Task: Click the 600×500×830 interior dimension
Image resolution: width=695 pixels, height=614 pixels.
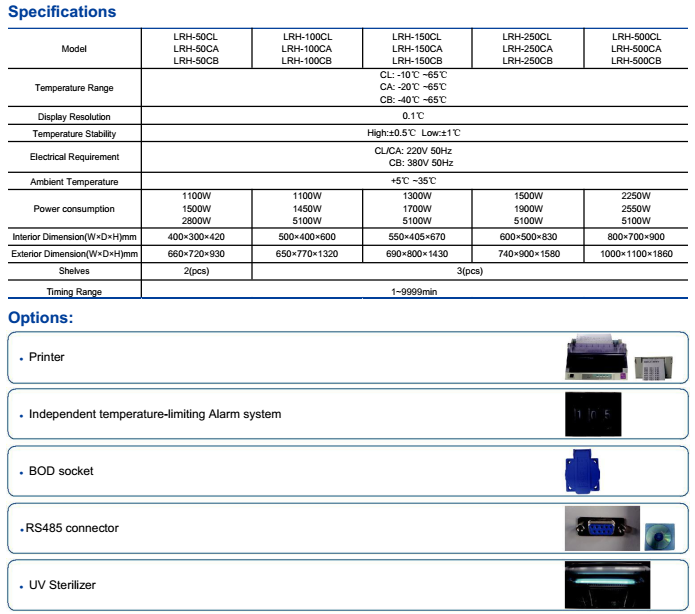Action: (x=528, y=237)
